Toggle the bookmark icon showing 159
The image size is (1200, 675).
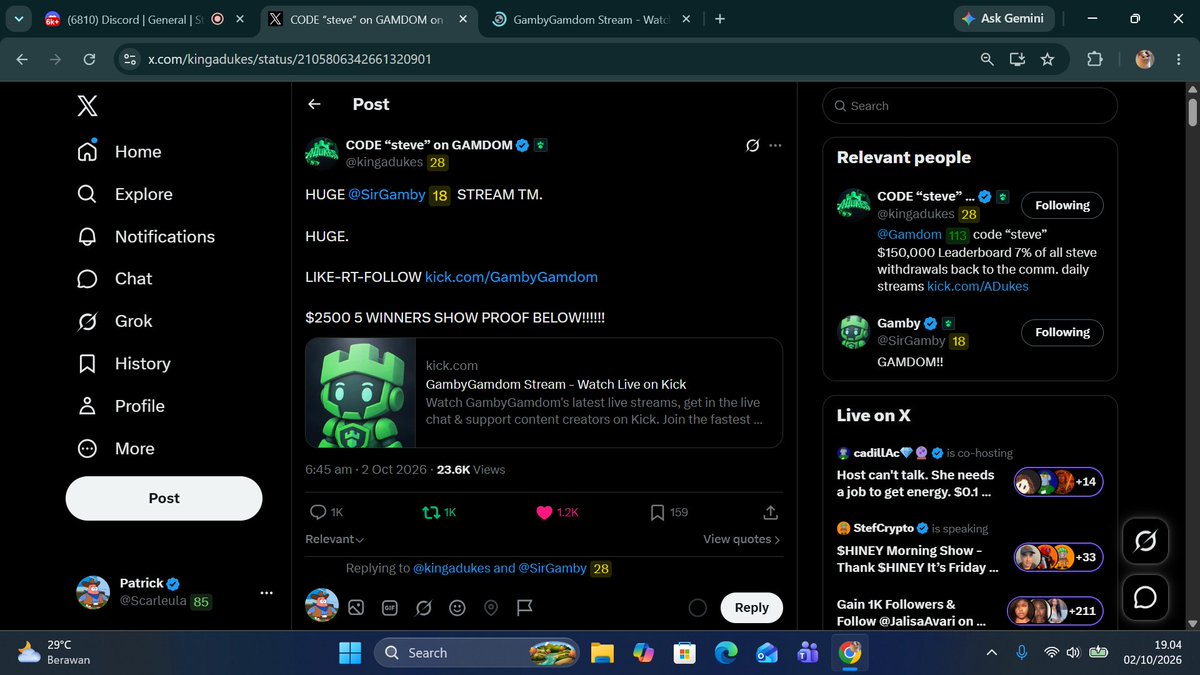[669, 512]
